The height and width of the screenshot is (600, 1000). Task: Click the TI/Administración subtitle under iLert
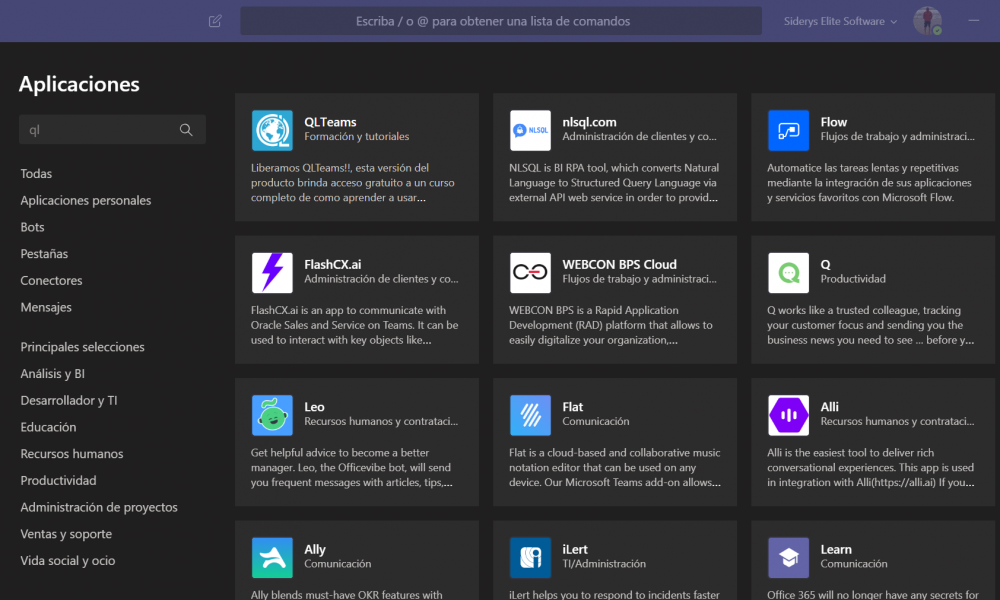[604, 564]
